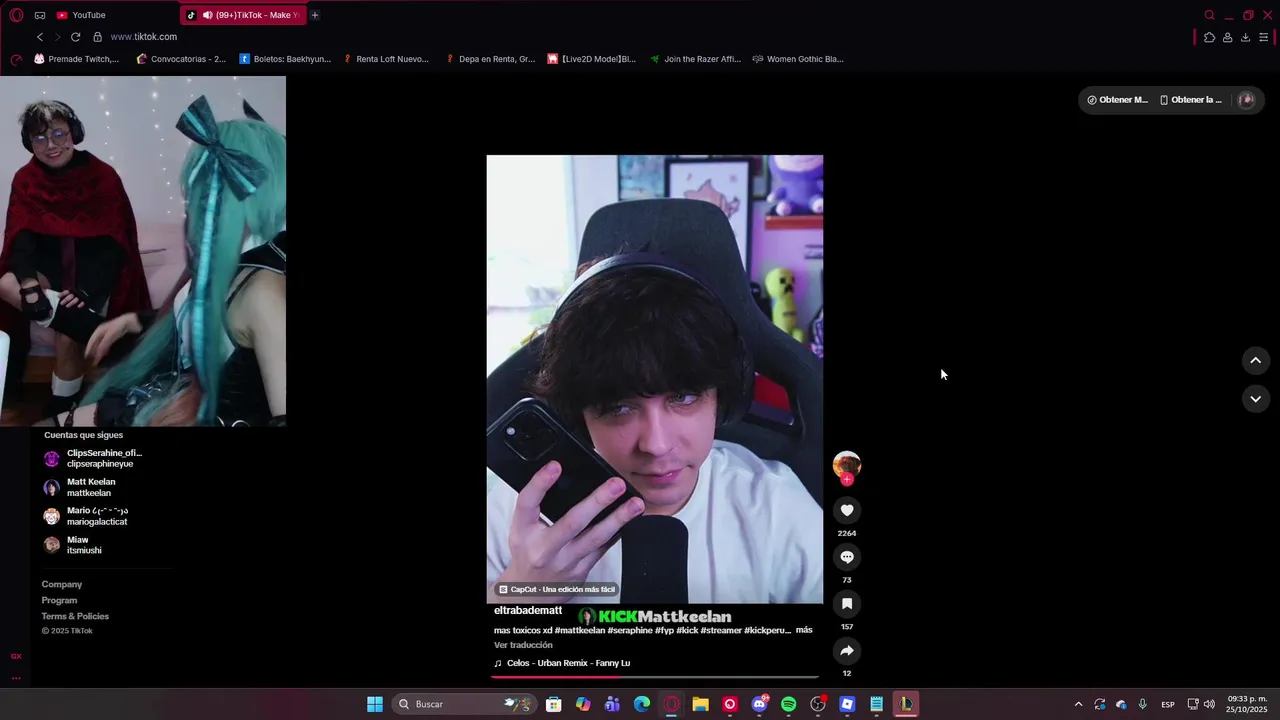
Task: Expand the Terms & Policies footer section
Action: tap(75, 617)
